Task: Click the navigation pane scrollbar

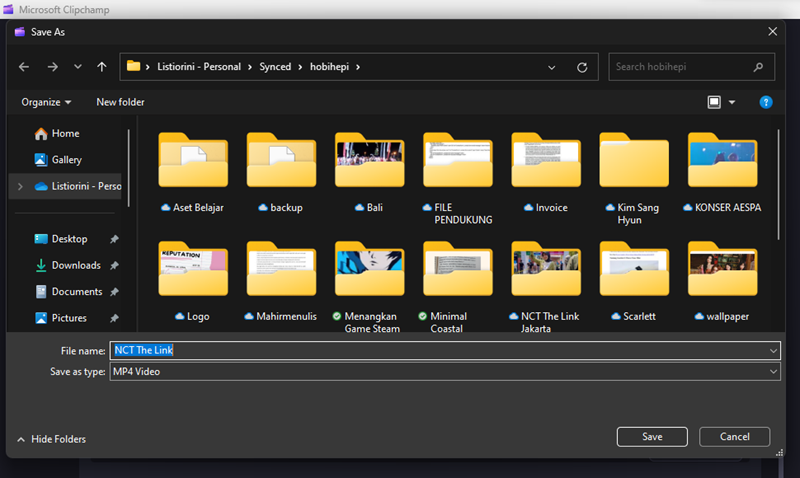Action: click(x=129, y=168)
